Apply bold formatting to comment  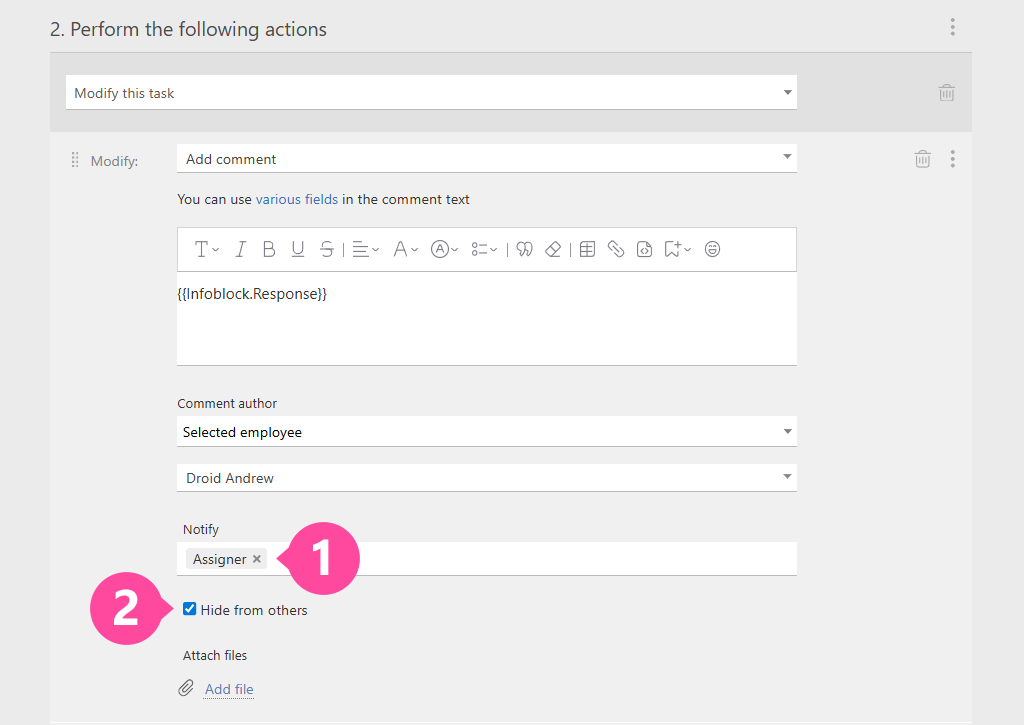click(268, 249)
